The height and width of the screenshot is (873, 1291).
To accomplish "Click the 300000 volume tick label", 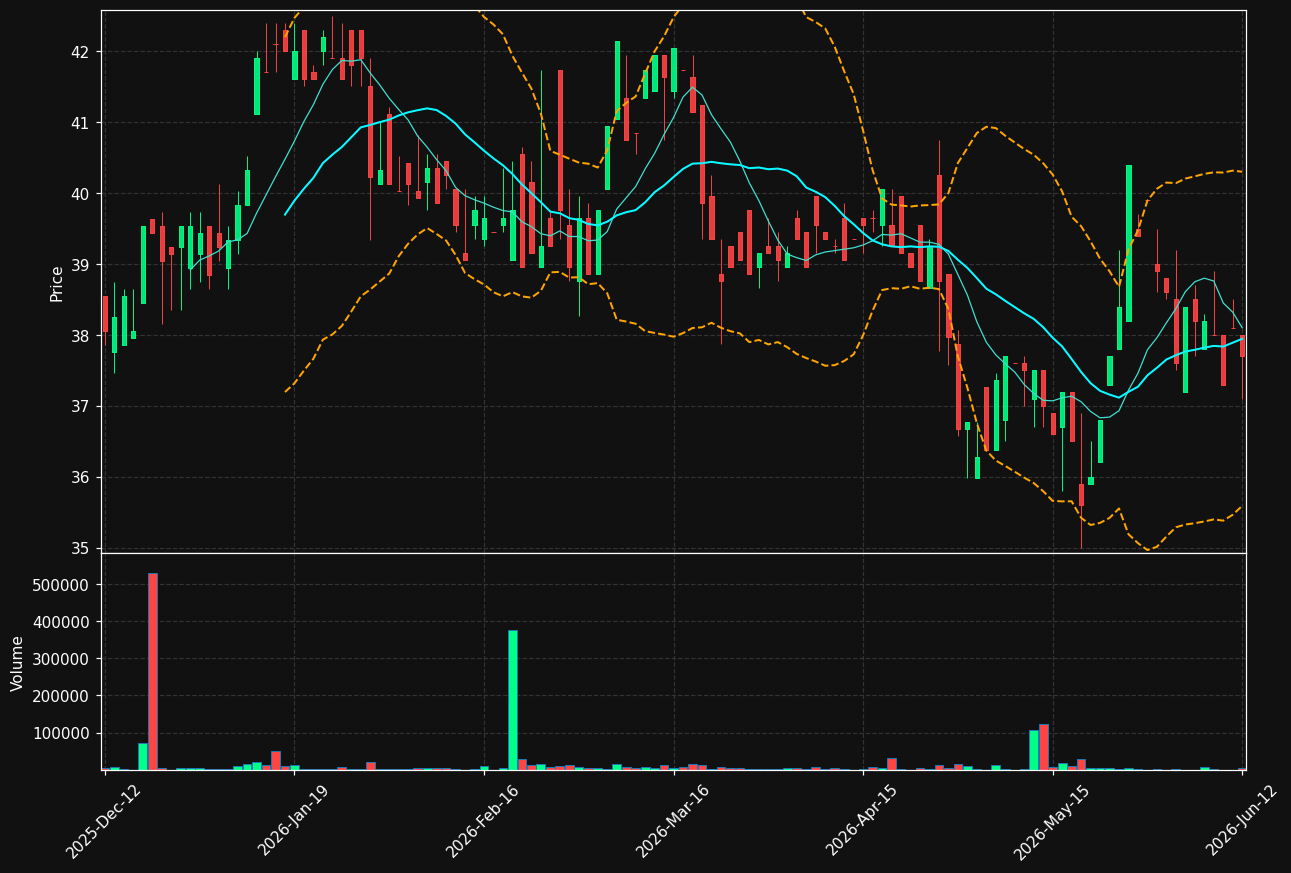I will tap(62, 659).
